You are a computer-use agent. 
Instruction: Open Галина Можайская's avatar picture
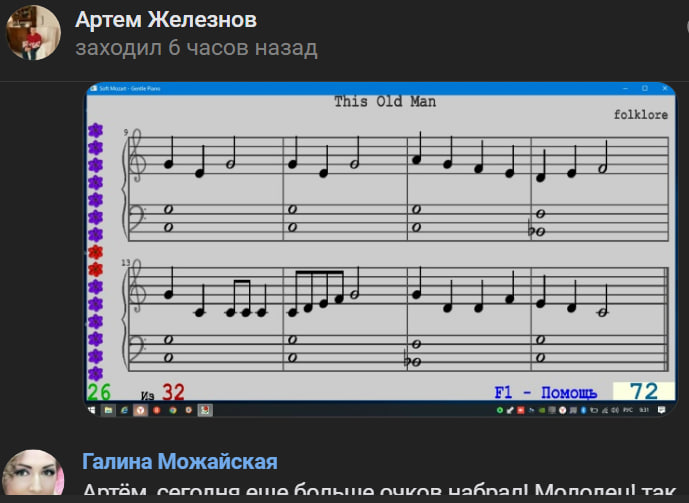coord(33,476)
